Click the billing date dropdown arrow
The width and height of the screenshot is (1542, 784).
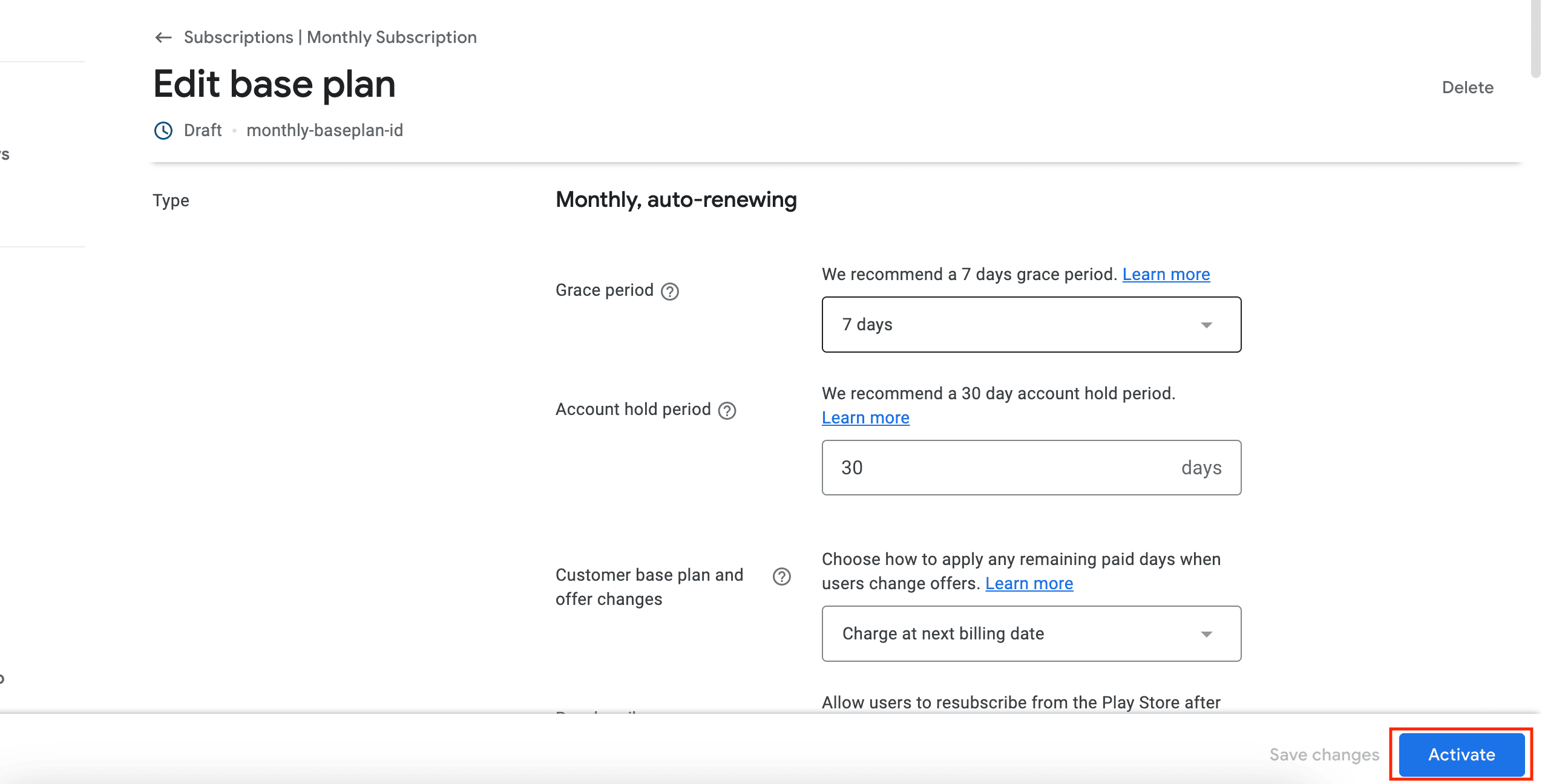(1206, 635)
